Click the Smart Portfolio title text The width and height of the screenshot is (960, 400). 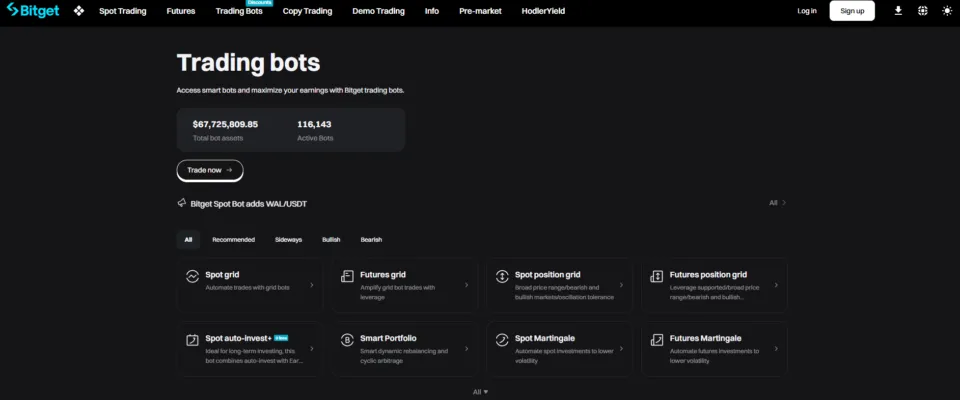point(388,339)
